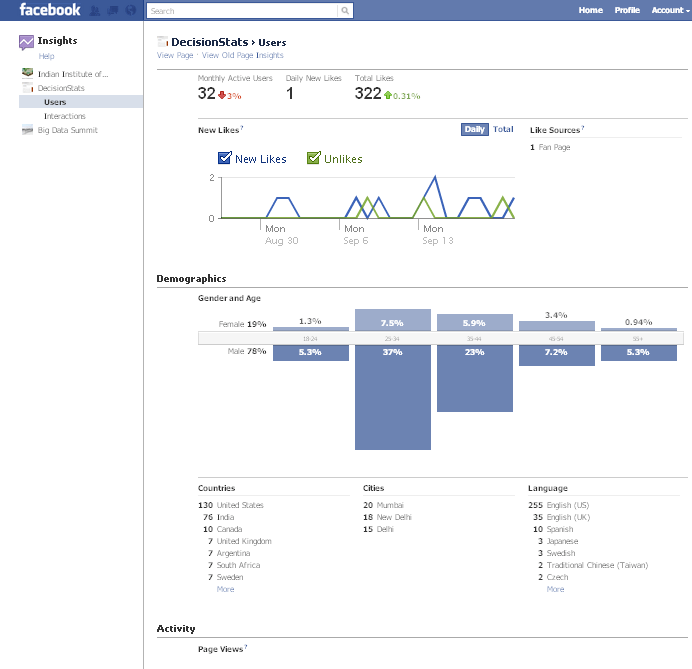Screen dimensions: 692x669
Task: Click the Insights chart icon in sidebar
Action: 27,43
